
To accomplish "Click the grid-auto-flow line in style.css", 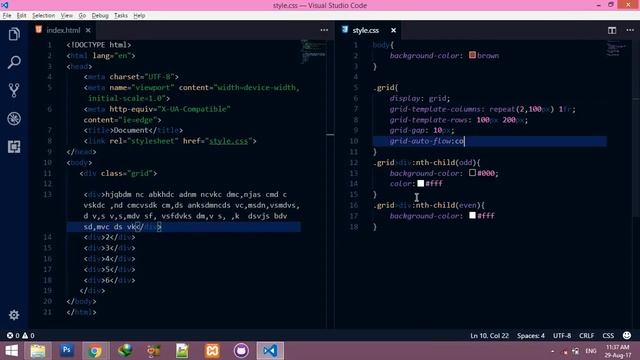I will 489,141.
